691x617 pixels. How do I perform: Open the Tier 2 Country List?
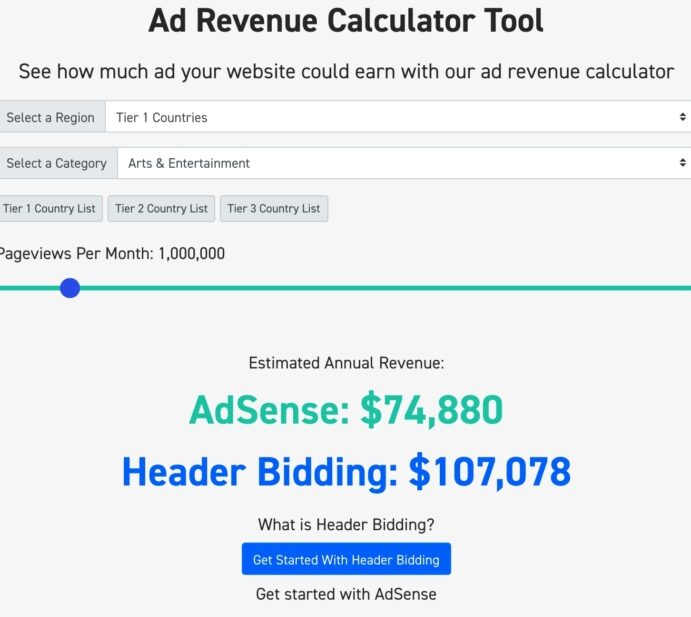[161, 209]
